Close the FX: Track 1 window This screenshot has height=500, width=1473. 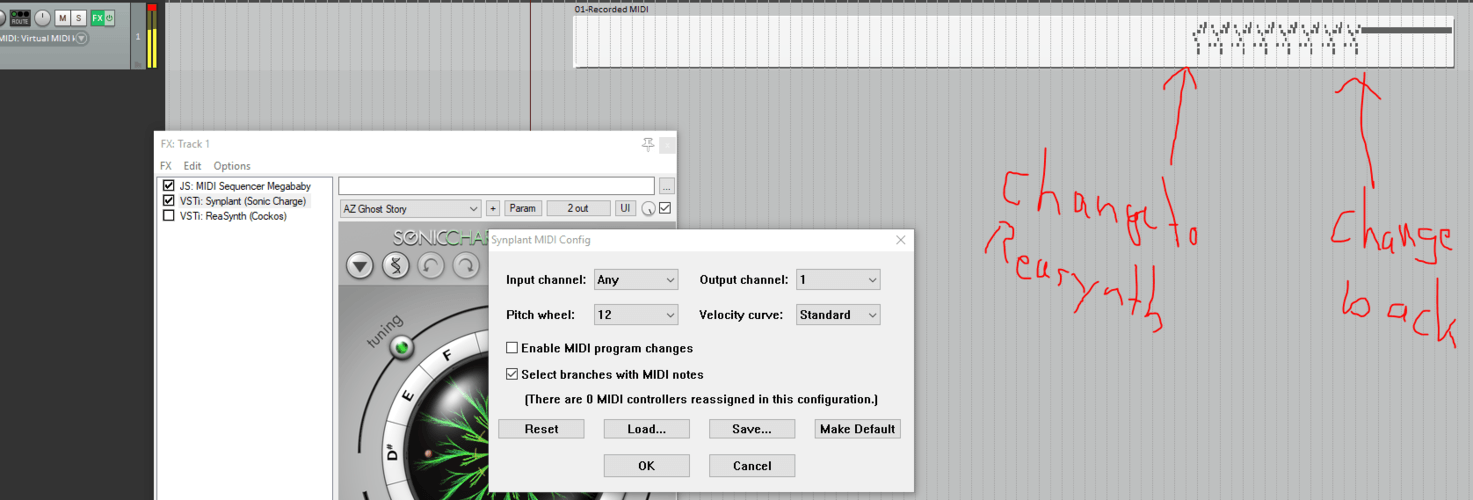(667, 144)
